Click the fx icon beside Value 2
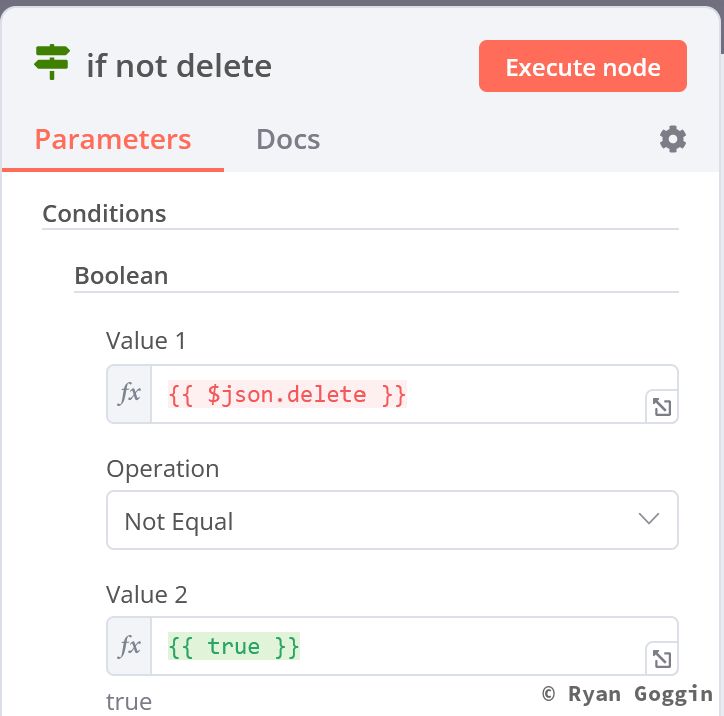Image resolution: width=724 pixels, height=716 pixels. [130, 646]
